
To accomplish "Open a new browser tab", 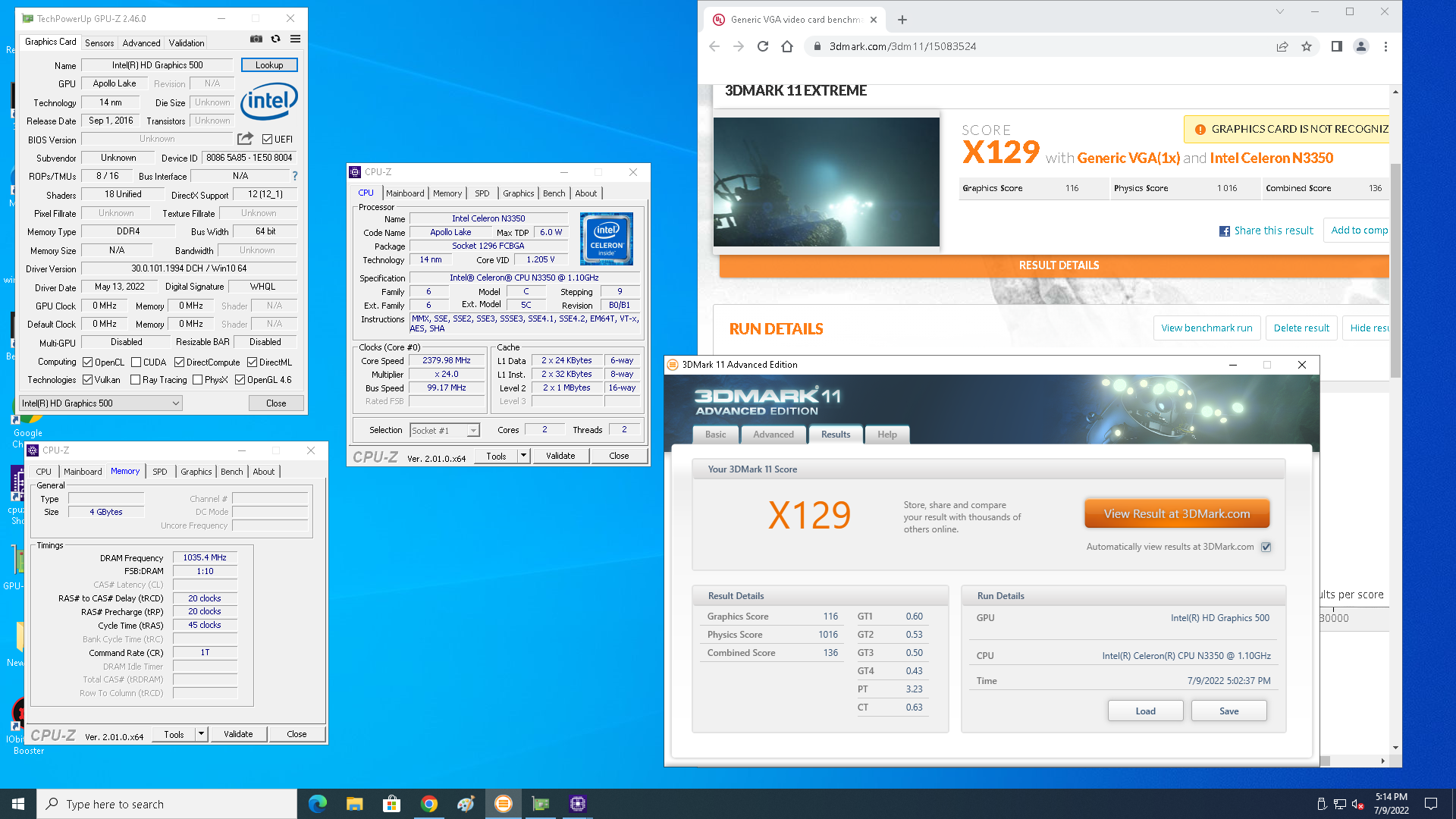I will pyautogui.click(x=902, y=20).
